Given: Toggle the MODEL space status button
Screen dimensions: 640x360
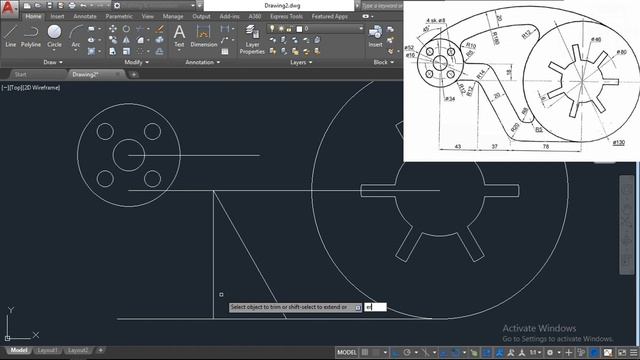Looking at the screenshot, I should click(347, 352).
